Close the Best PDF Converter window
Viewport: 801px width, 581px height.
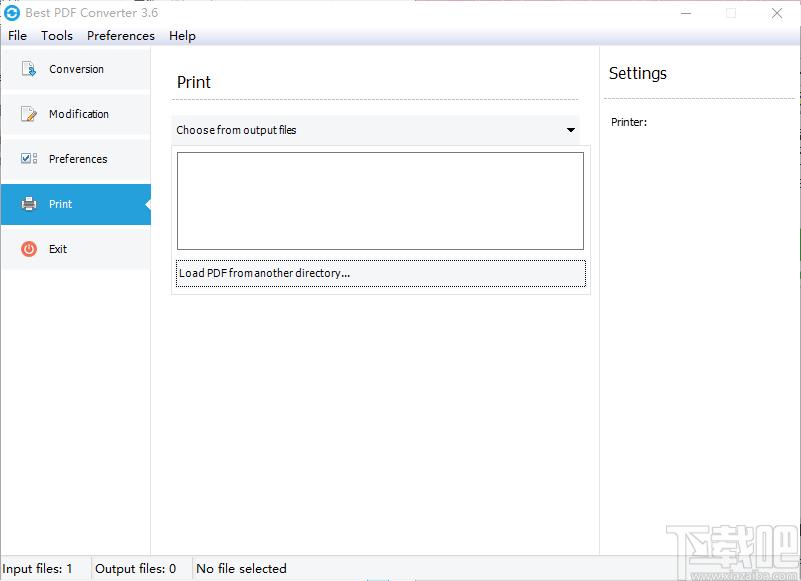click(776, 13)
